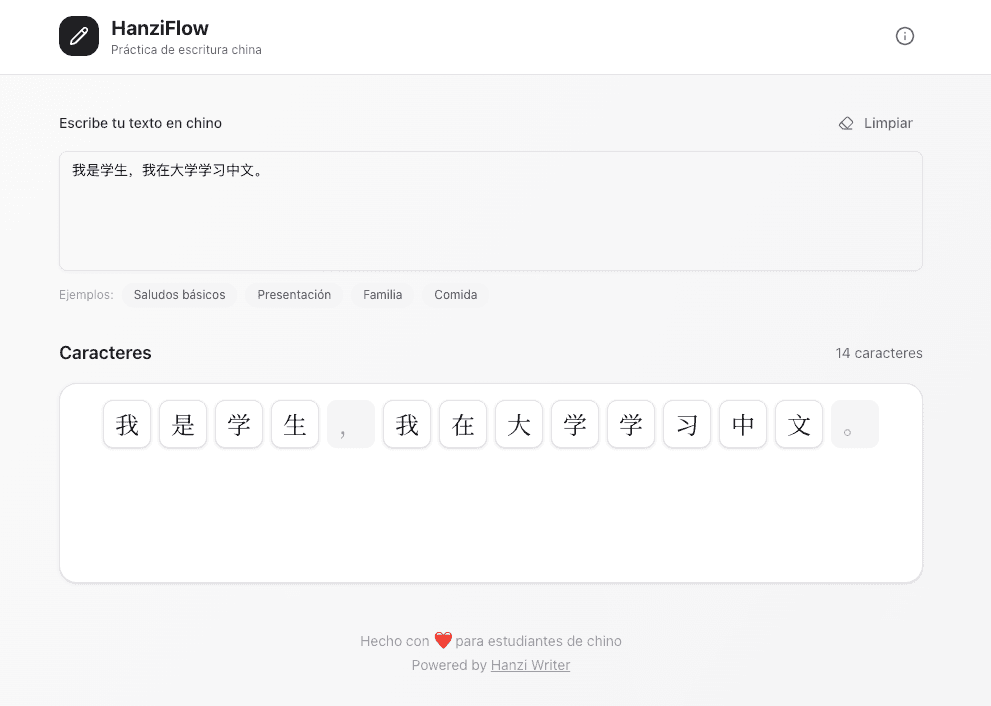Click the 在 character tile
991x706 pixels.
pos(463,424)
